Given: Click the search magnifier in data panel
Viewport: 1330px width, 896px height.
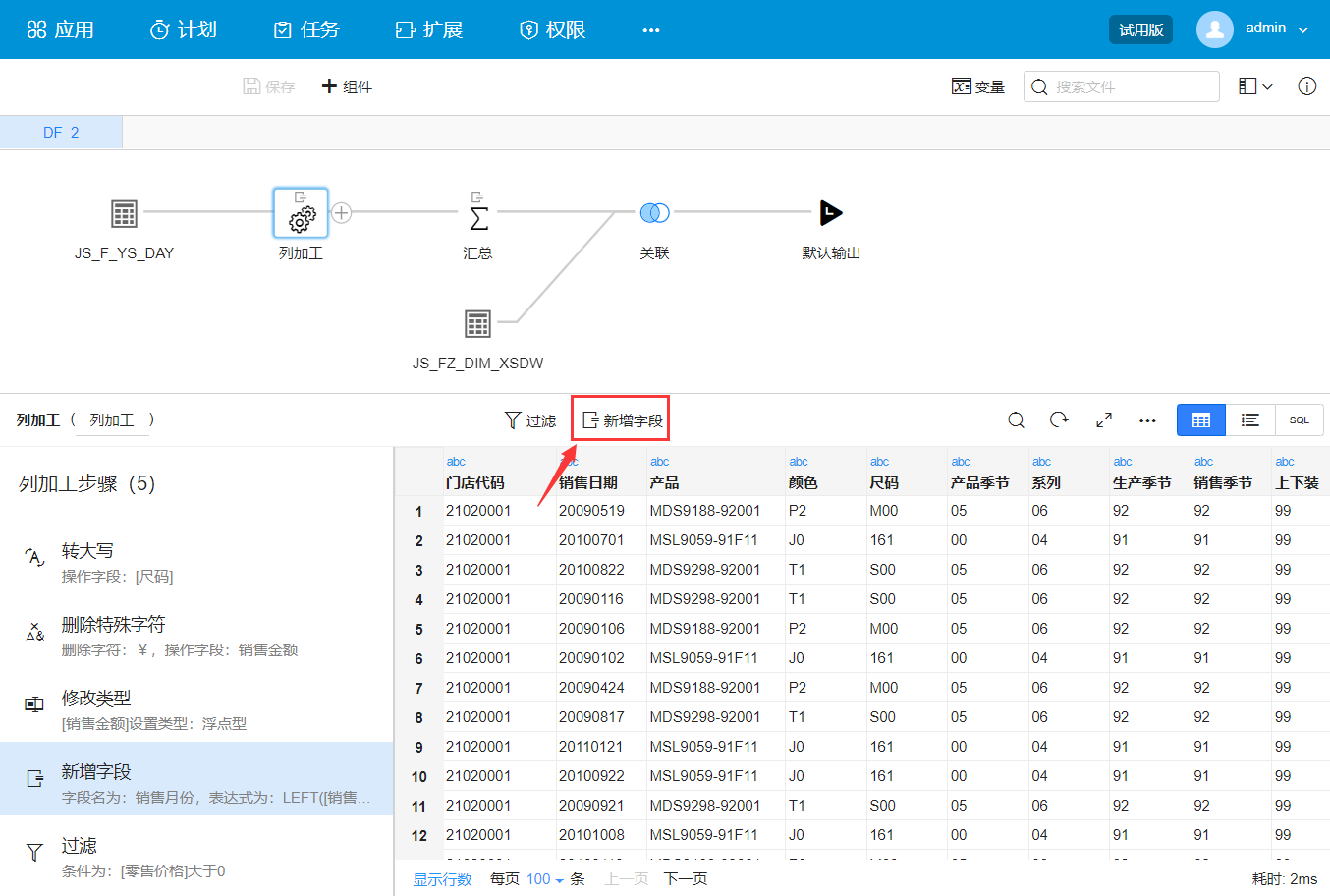Looking at the screenshot, I should pyautogui.click(x=1017, y=420).
